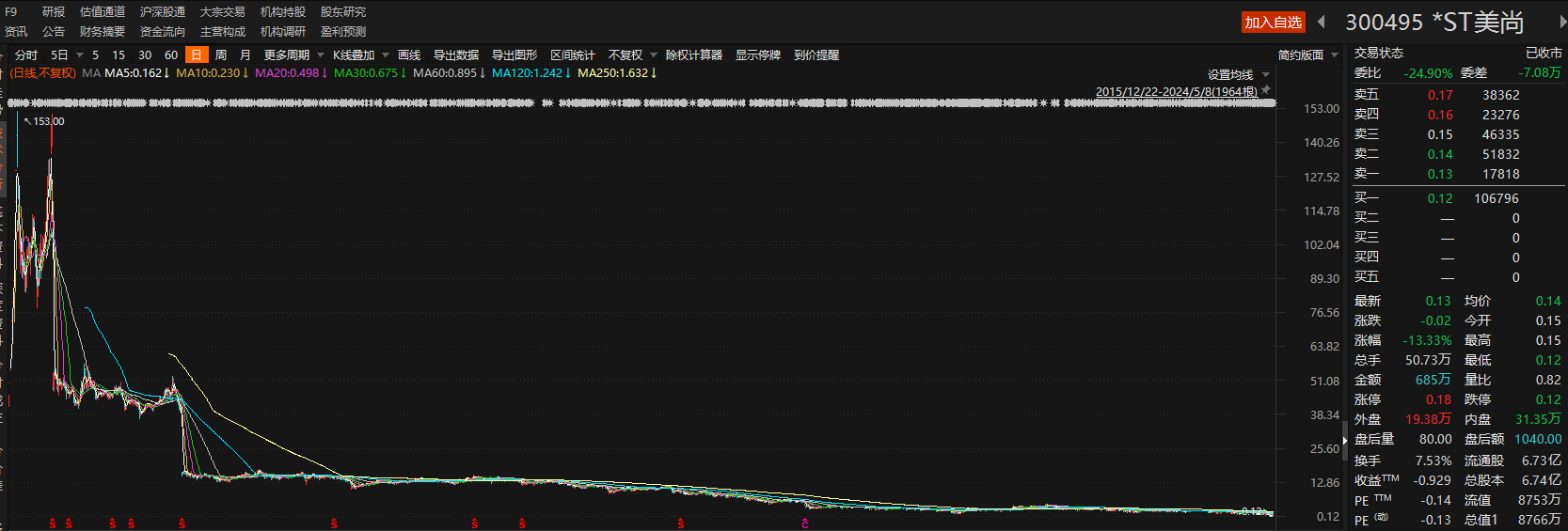Open the 不复权 adjustment dropdown
The image size is (1568, 531).
632,55
